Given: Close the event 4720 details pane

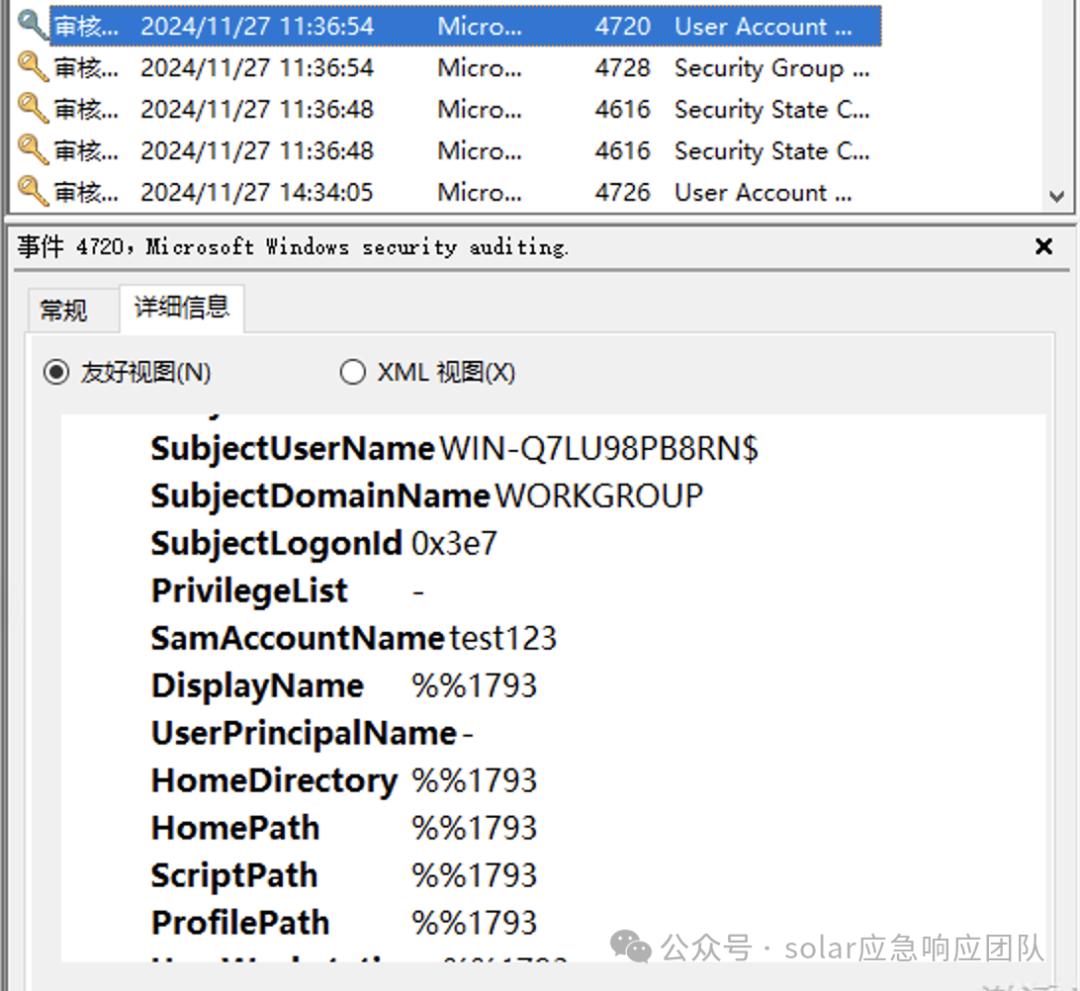Looking at the screenshot, I should [1044, 246].
